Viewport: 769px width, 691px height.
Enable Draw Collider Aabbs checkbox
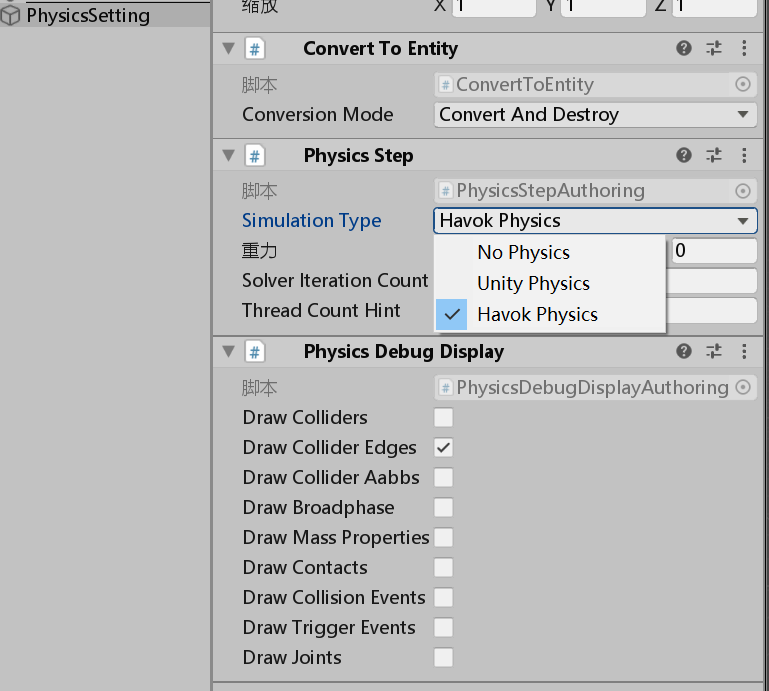[443, 478]
